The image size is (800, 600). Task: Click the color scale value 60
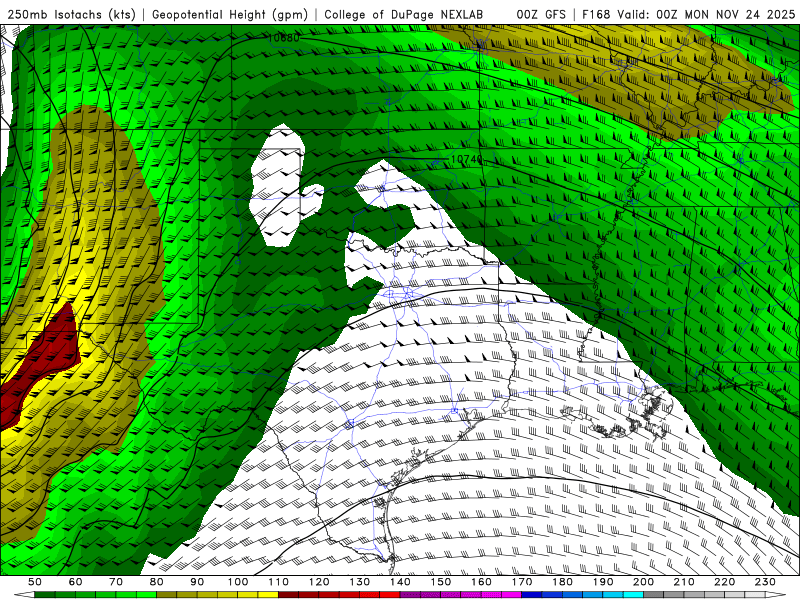coord(75,582)
